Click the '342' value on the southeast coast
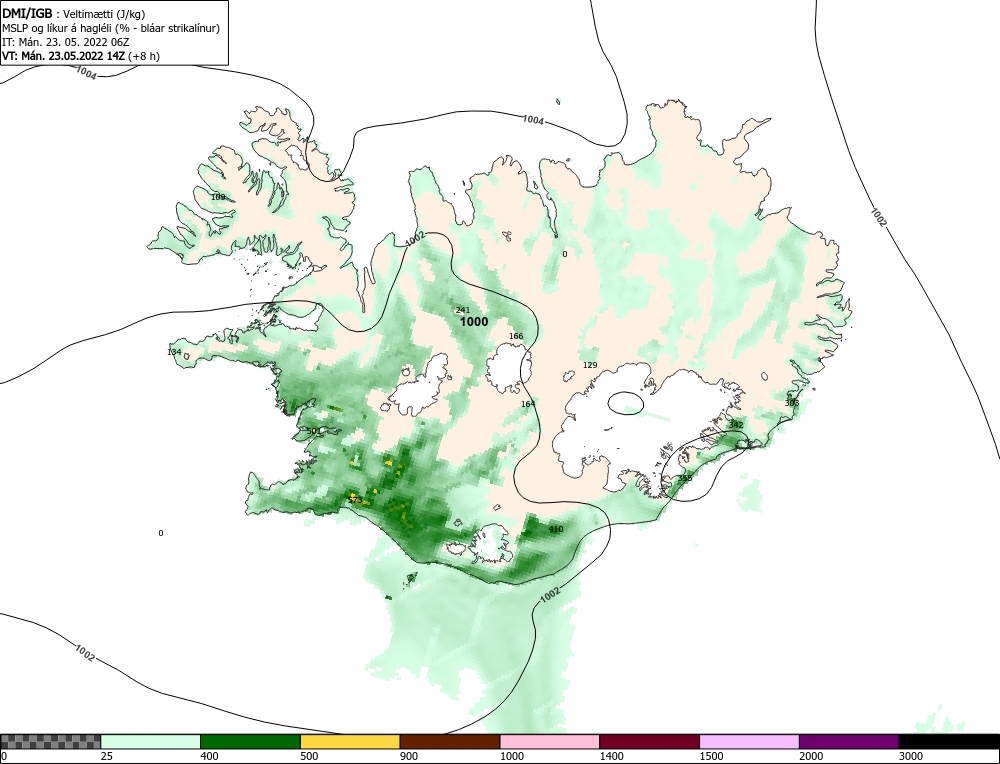 [x=736, y=425]
